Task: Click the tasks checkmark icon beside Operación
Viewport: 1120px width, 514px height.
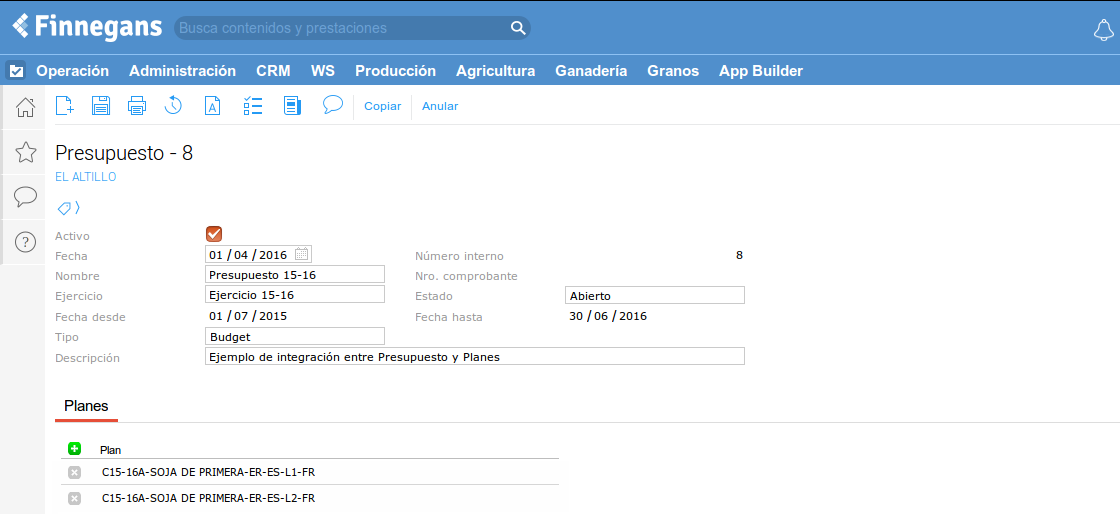Action: click(16, 71)
